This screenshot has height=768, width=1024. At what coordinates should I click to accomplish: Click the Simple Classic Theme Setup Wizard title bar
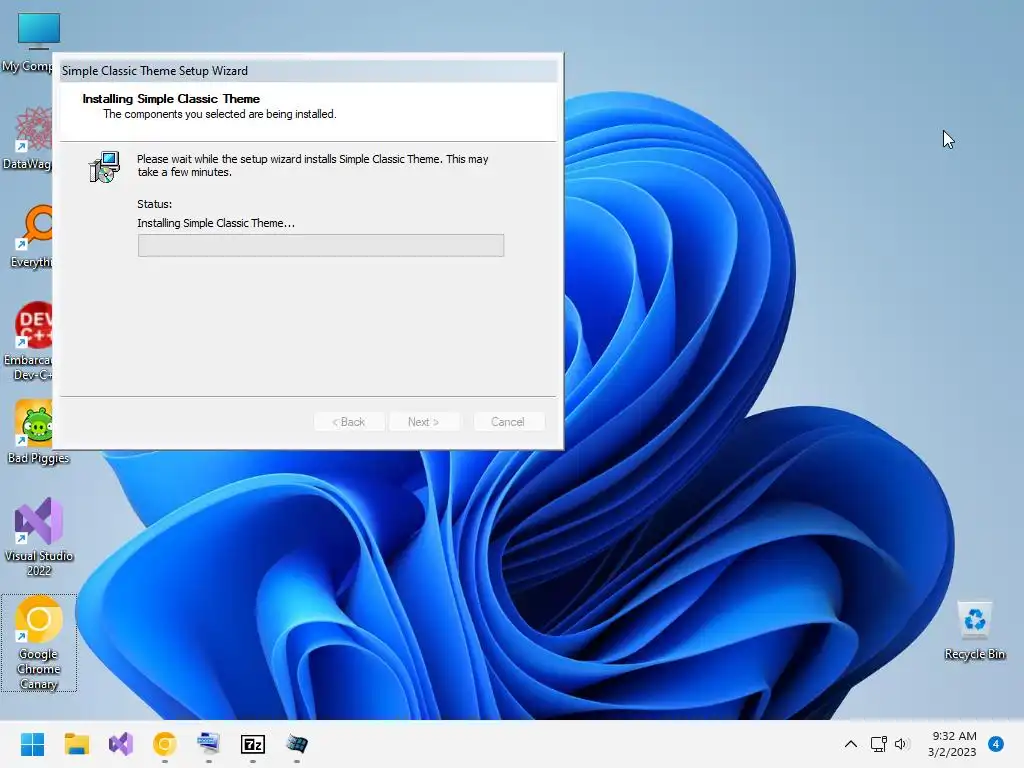point(308,71)
